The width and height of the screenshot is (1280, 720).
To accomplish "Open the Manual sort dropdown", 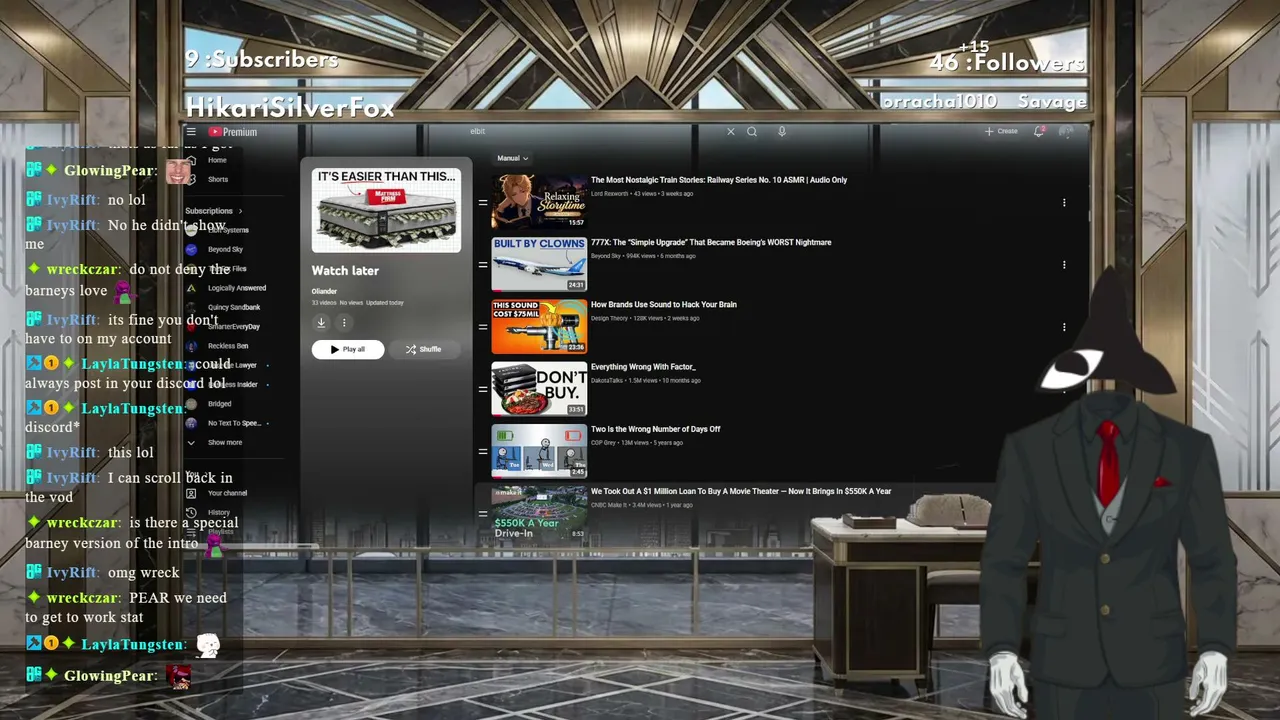I will click(512, 158).
